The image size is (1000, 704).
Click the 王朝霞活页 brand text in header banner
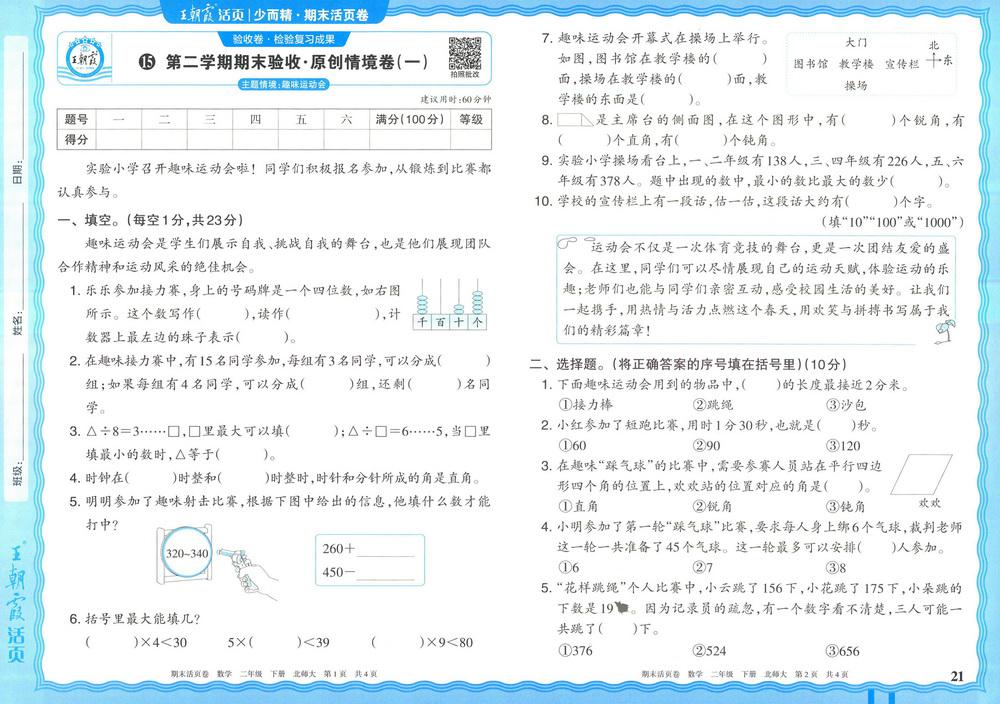click(214, 14)
